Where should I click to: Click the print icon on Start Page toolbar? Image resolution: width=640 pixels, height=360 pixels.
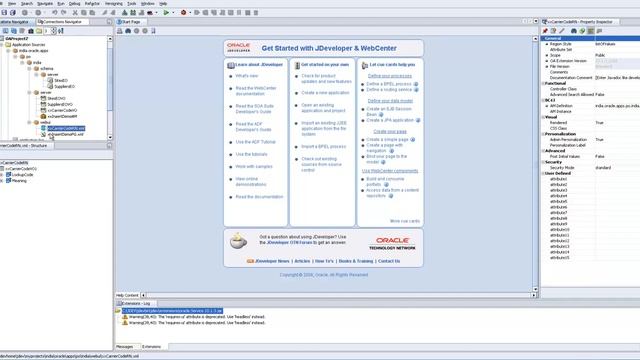click(120, 31)
